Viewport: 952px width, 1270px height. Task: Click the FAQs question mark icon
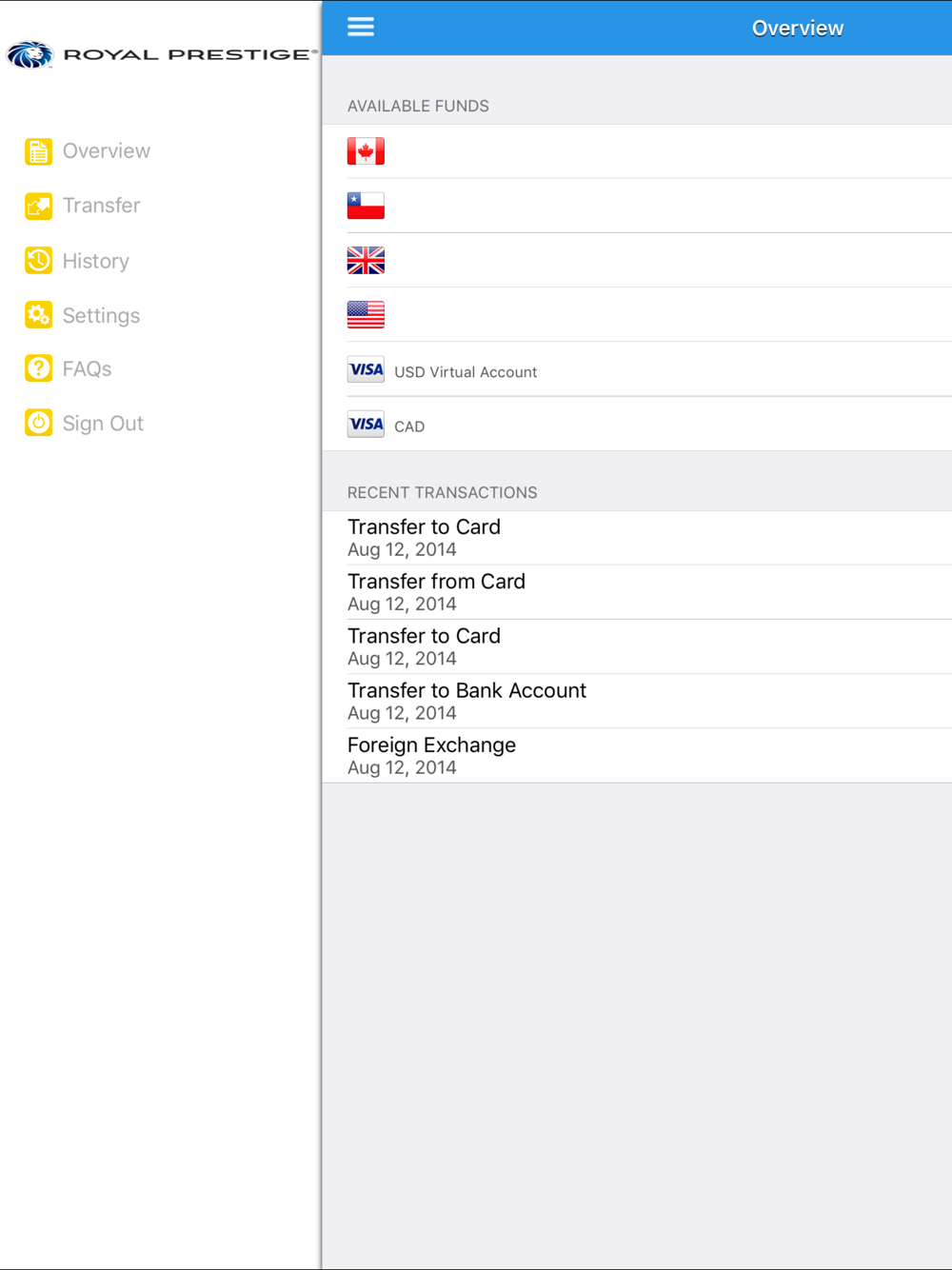click(x=39, y=368)
